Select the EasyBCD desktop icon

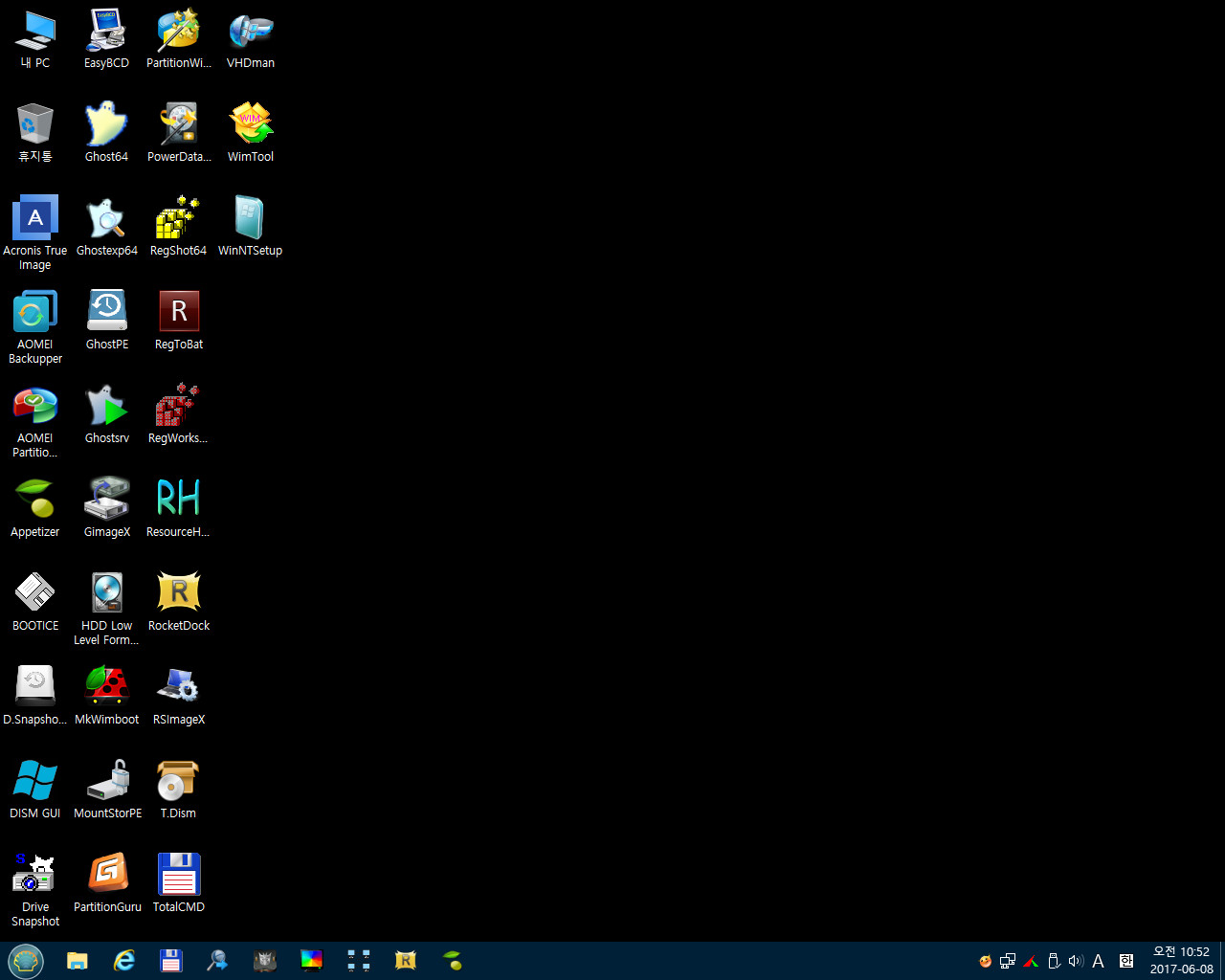(x=106, y=39)
